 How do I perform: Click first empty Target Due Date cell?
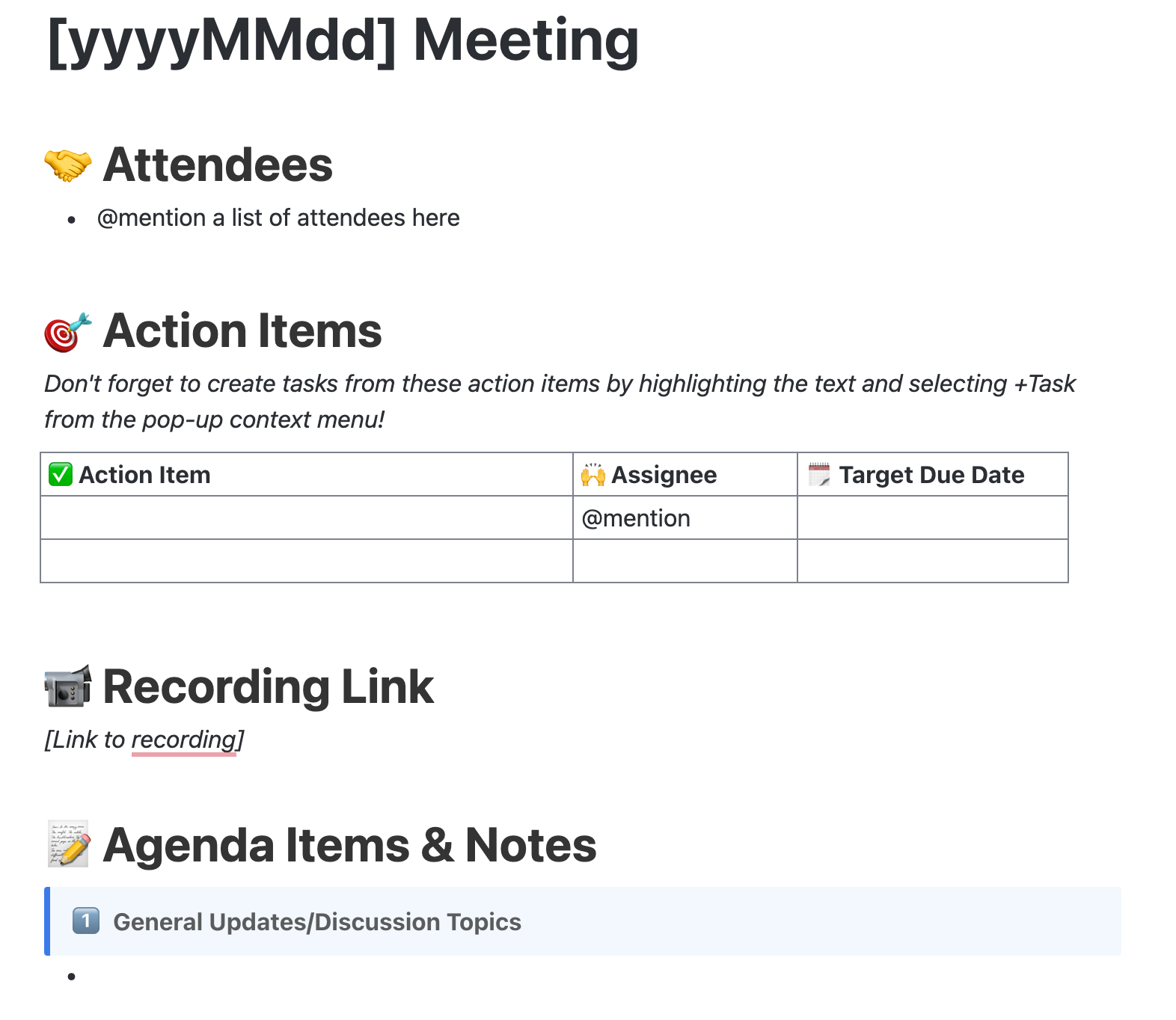point(933,517)
